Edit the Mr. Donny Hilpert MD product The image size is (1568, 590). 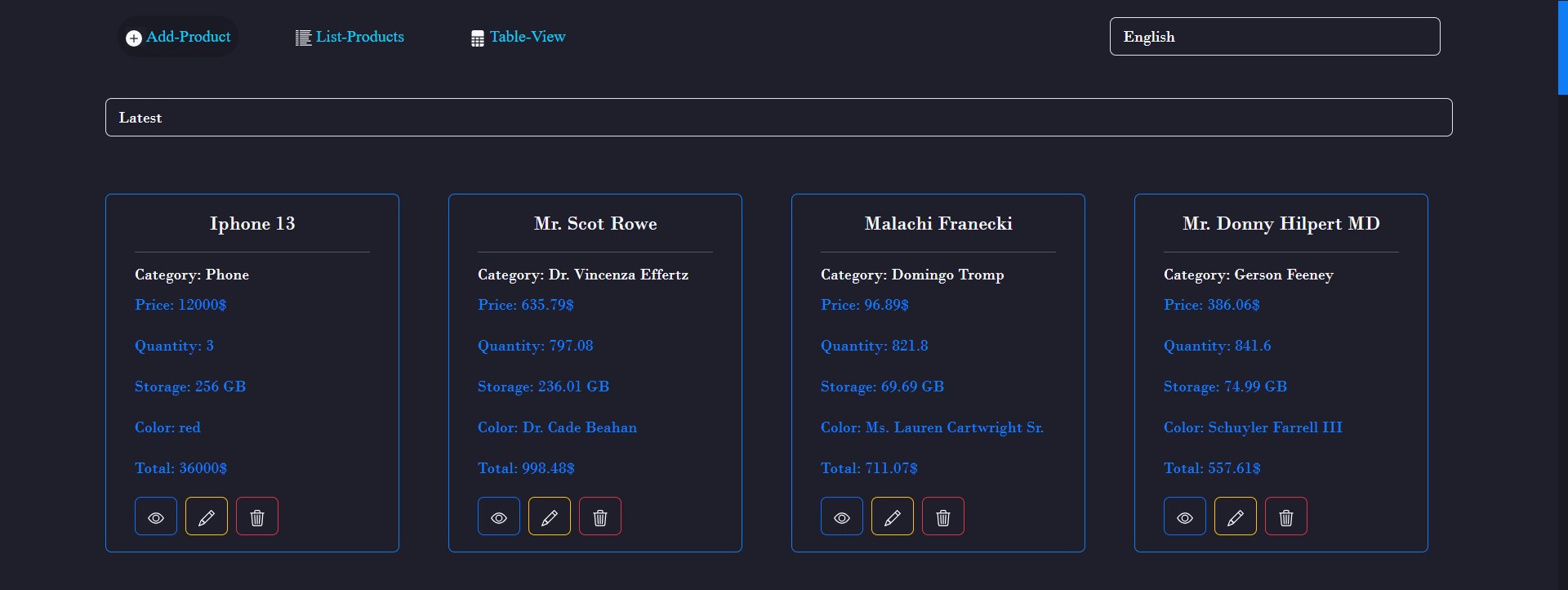click(x=1236, y=516)
